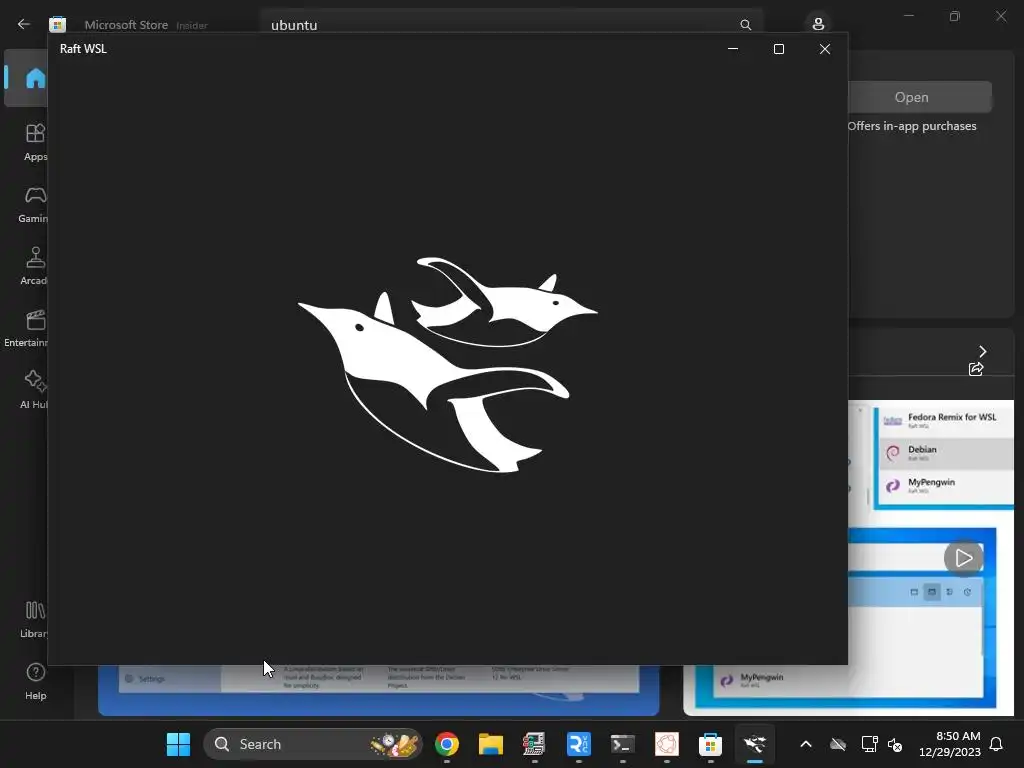Click the Microsoft Store logo icon

[x=57, y=25]
